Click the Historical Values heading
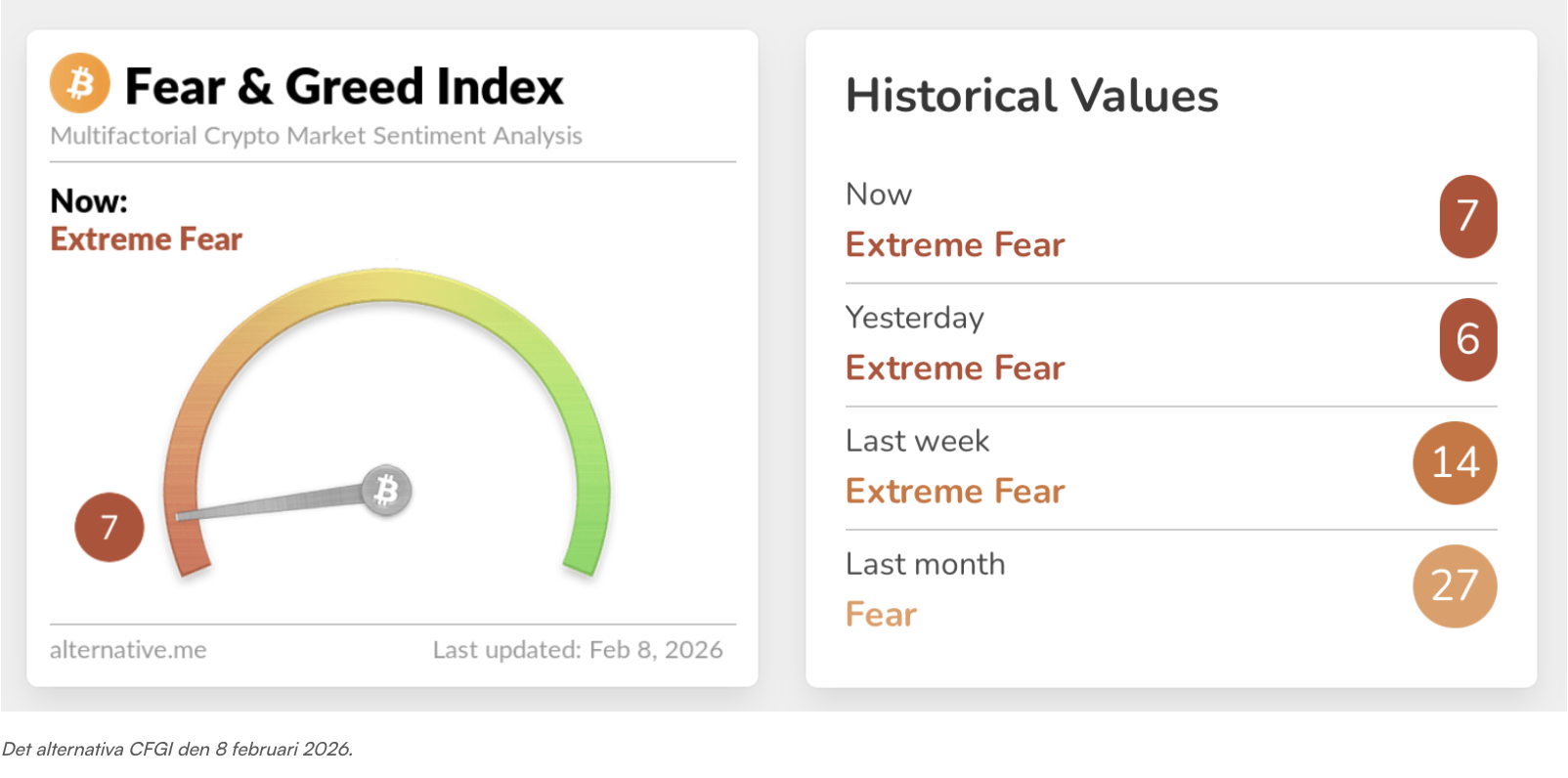 1031,96
